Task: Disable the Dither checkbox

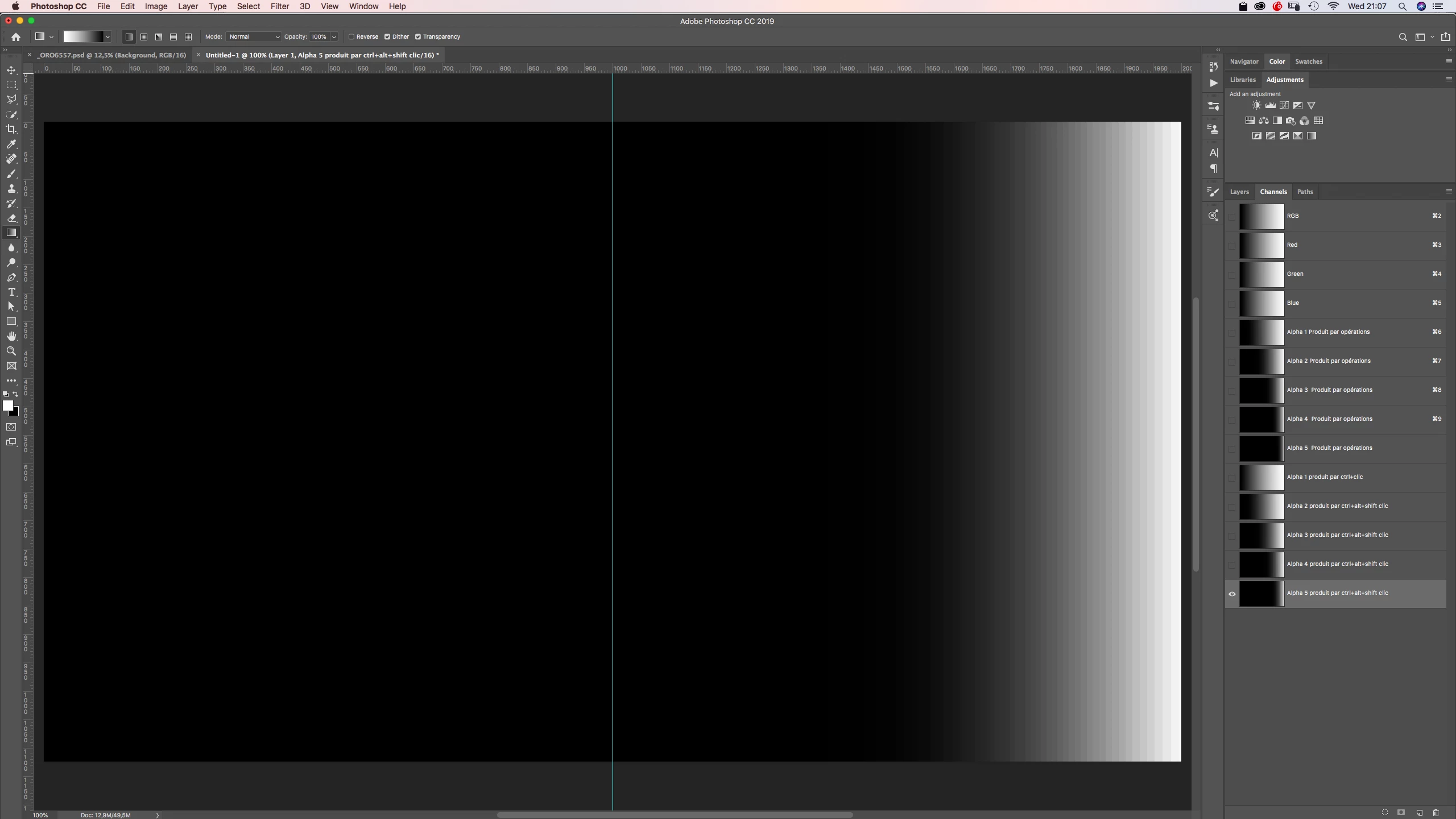Action: pyautogui.click(x=387, y=37)
